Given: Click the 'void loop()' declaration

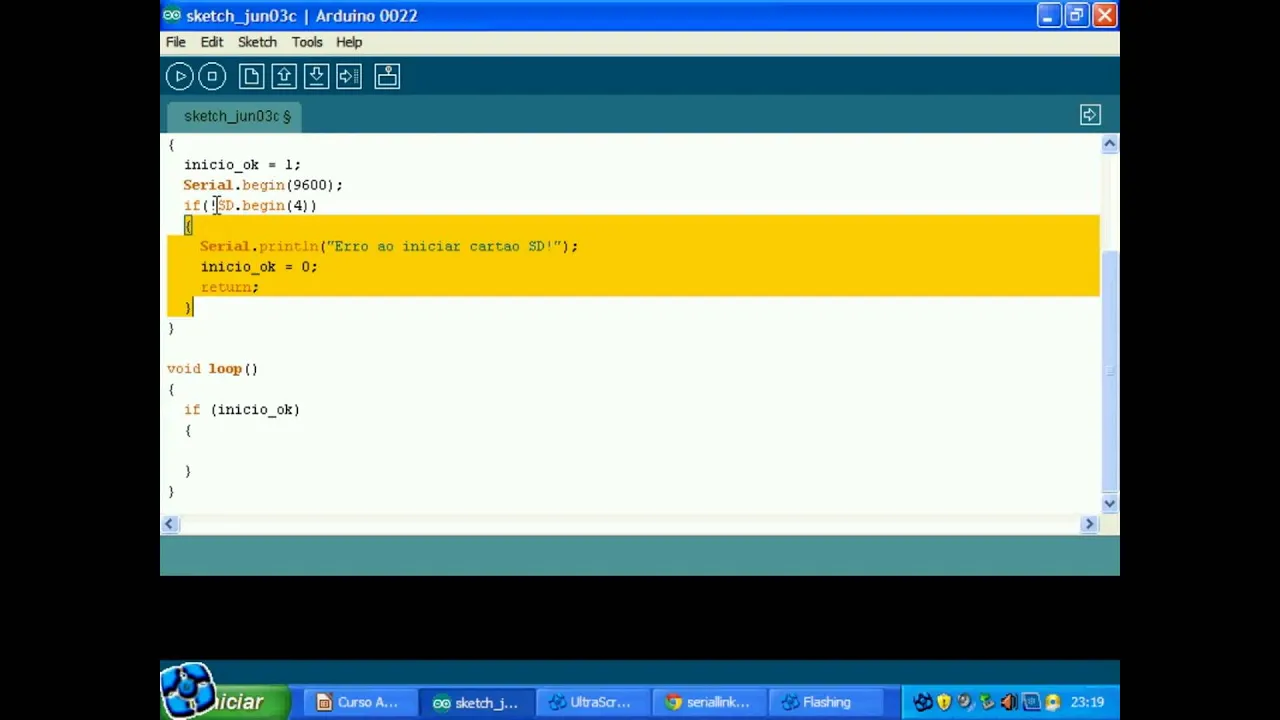Looking at the screenshot, I should 212,369.
